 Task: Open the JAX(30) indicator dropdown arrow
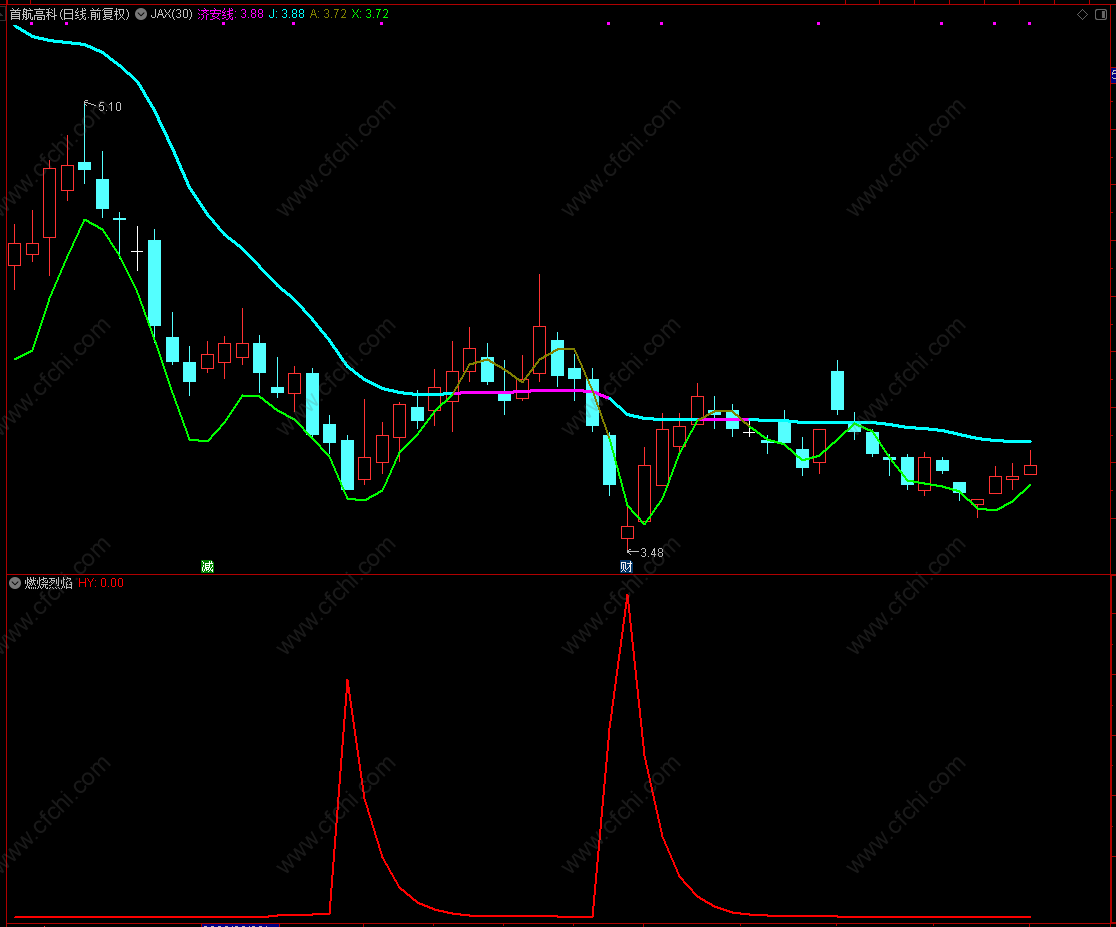[141, 14]
